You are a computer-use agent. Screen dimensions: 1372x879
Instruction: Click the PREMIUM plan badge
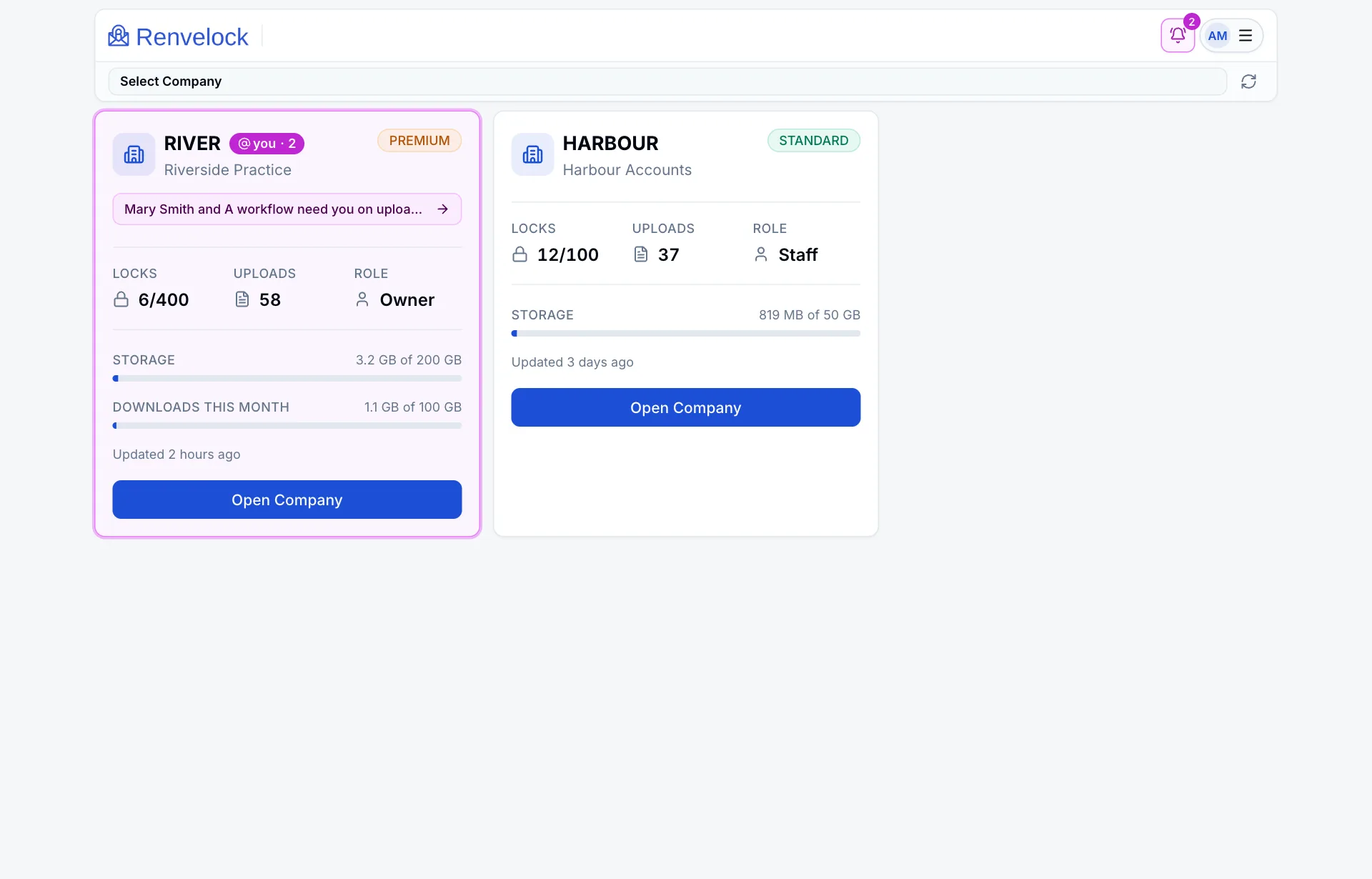tap(419, 141)
